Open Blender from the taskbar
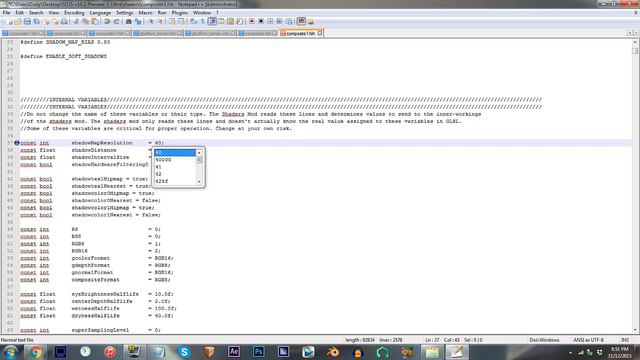The width and height of the screenshot is (640, 360). click(x=333, y=352)
